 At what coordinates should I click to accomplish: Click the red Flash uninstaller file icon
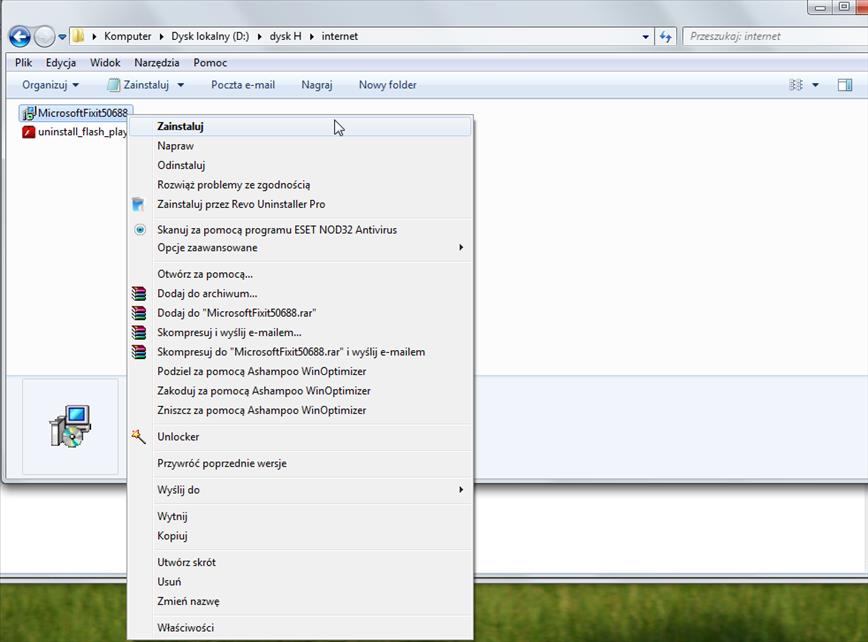point(29,132)
